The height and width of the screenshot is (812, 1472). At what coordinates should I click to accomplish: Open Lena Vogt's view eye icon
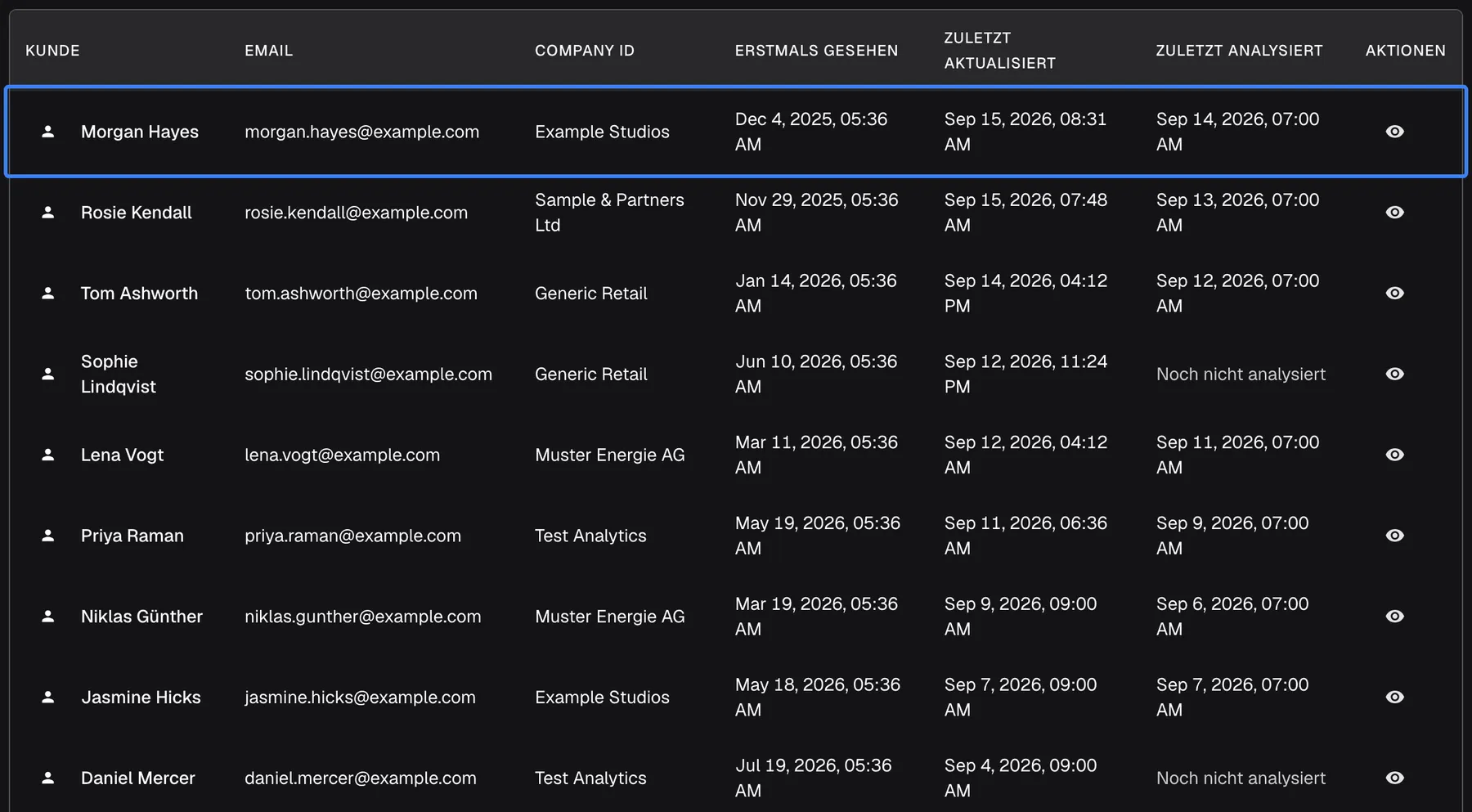1394,455
